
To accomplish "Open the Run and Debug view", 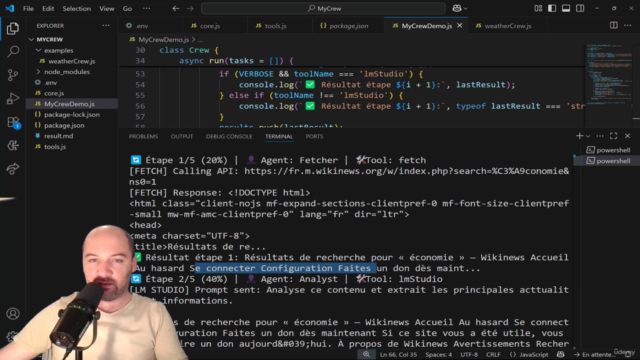I will (x=13, y=98).
